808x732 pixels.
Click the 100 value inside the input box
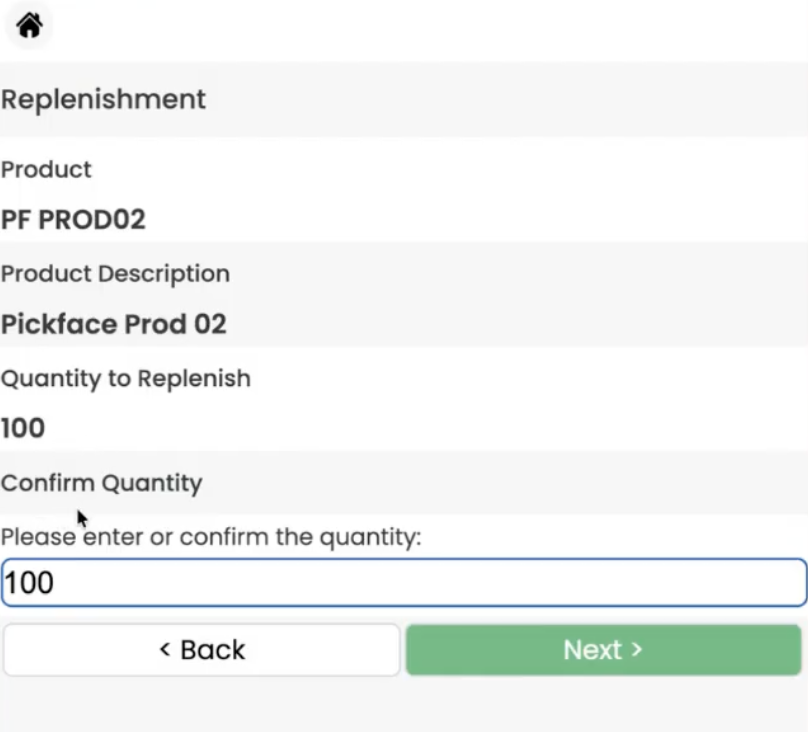29,583
